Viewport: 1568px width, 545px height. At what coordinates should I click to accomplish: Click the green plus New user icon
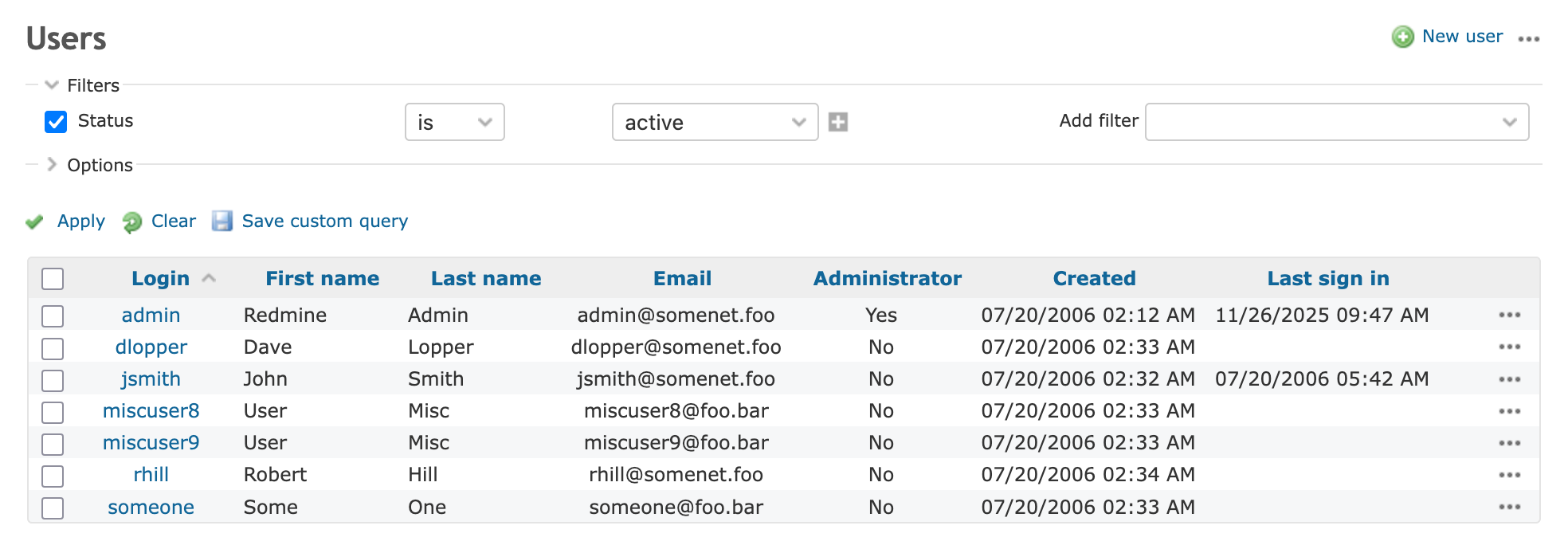1402,37
